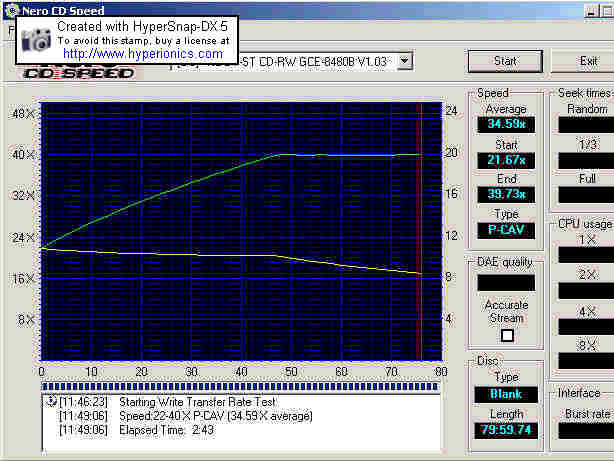Click the log info icon beside 11:46:23
Screen dimensions: 614x461
[51, 401]
